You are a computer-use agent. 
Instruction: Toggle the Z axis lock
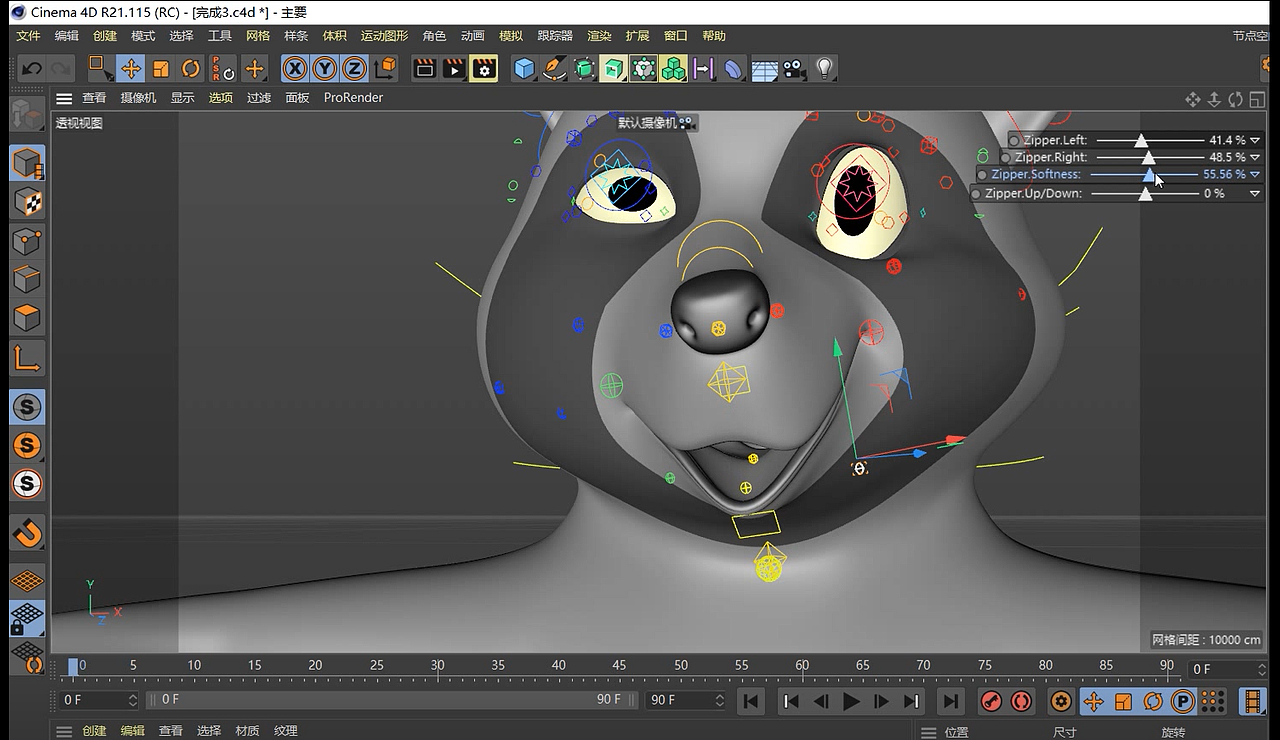354,68
